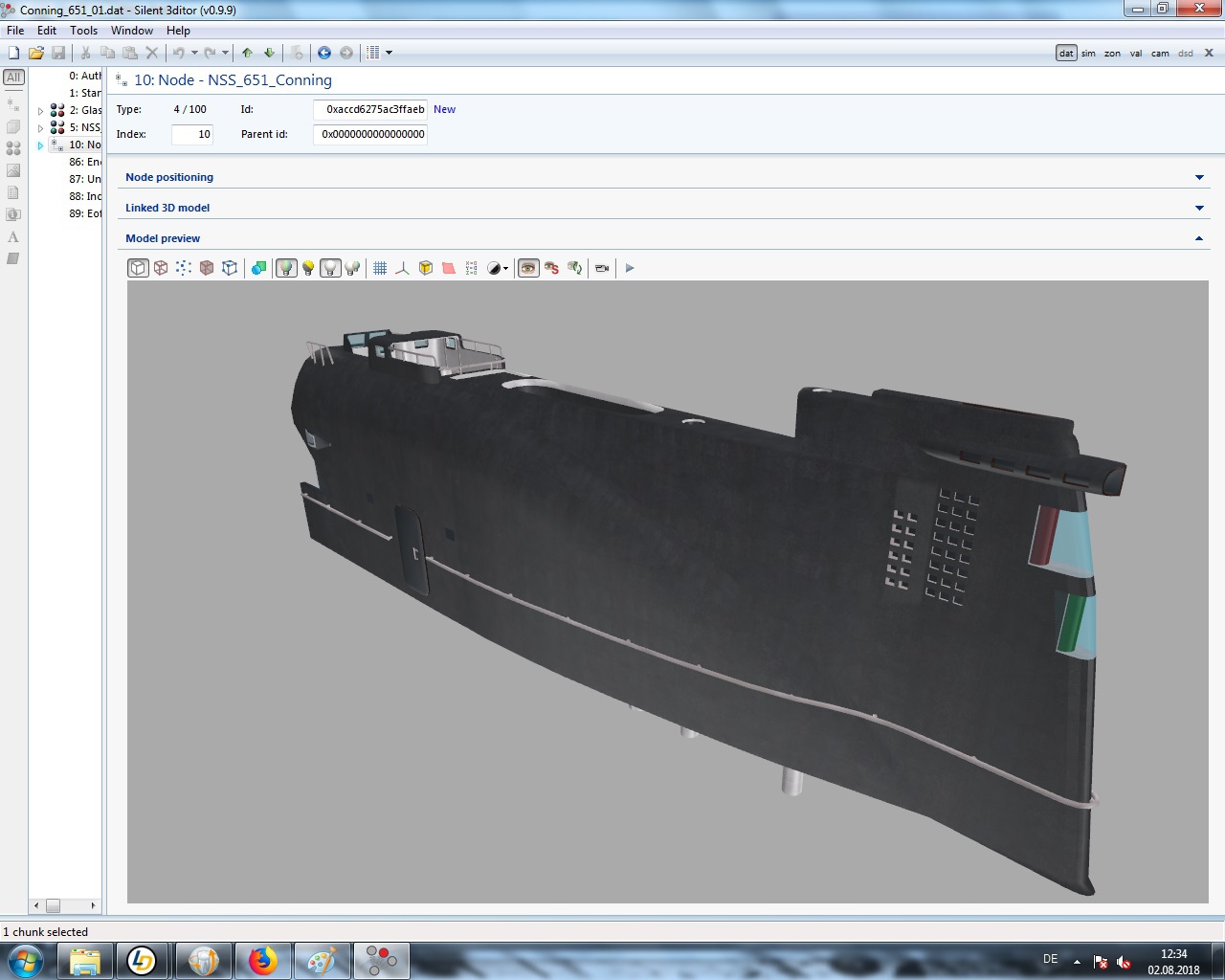The image size is (1225, 980).
Task: Filter the chunk list by picture icon
Action: (x=13, y=170)
